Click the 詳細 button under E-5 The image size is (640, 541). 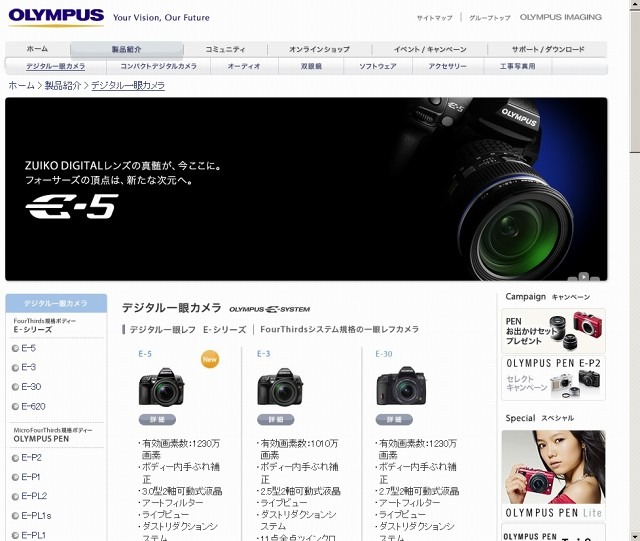click(x=157, y=420)
